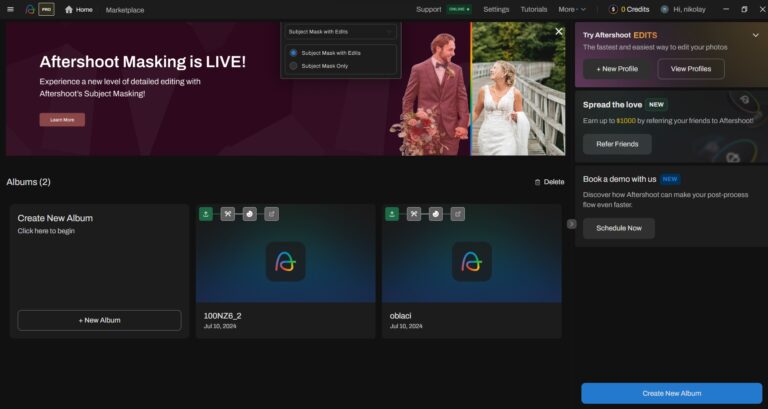Open the 0 Credits balance

(x=635, y=9)
